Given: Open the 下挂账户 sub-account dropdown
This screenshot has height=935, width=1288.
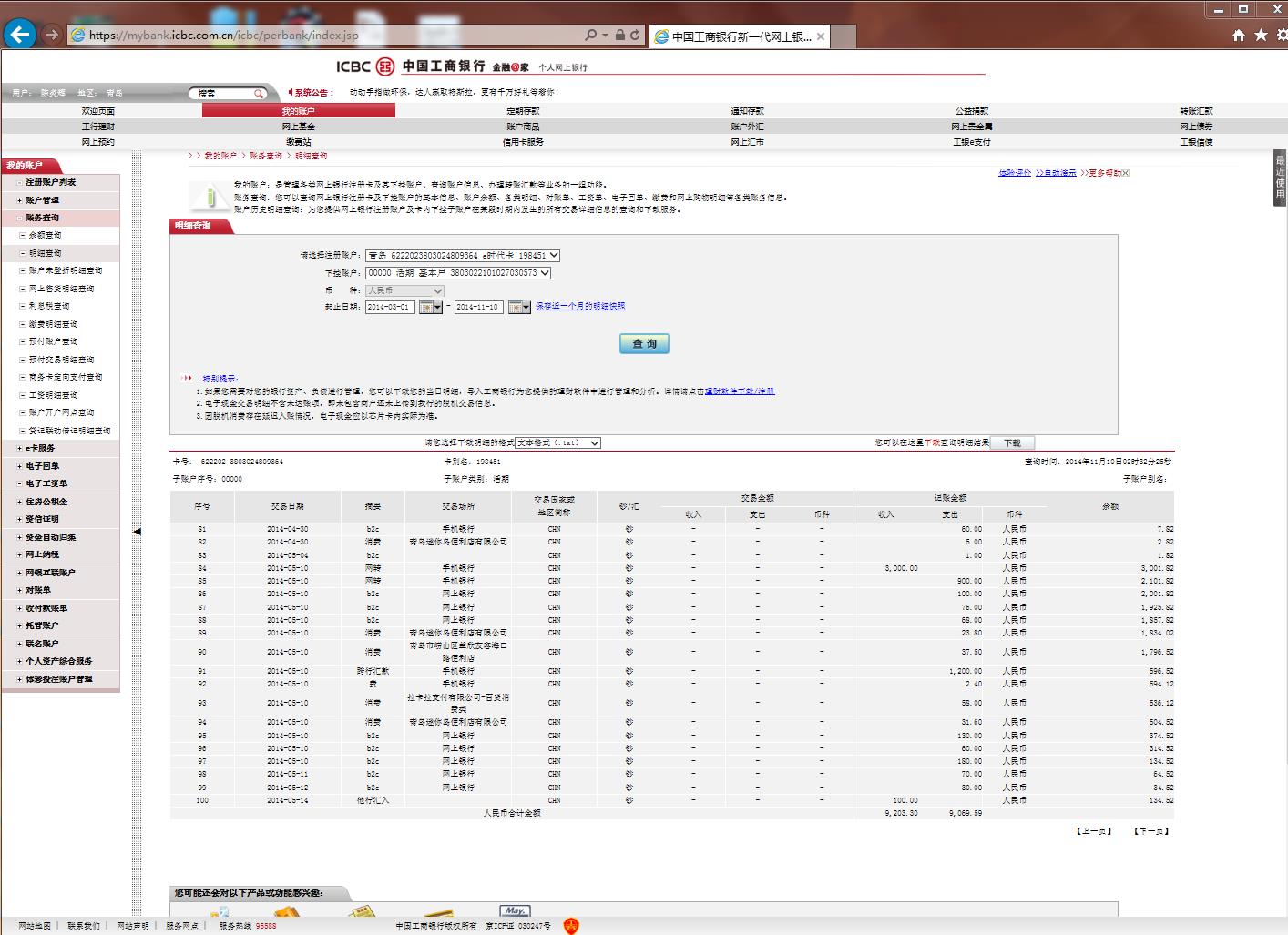Looking at the screenshot, I should coord(458,273).
